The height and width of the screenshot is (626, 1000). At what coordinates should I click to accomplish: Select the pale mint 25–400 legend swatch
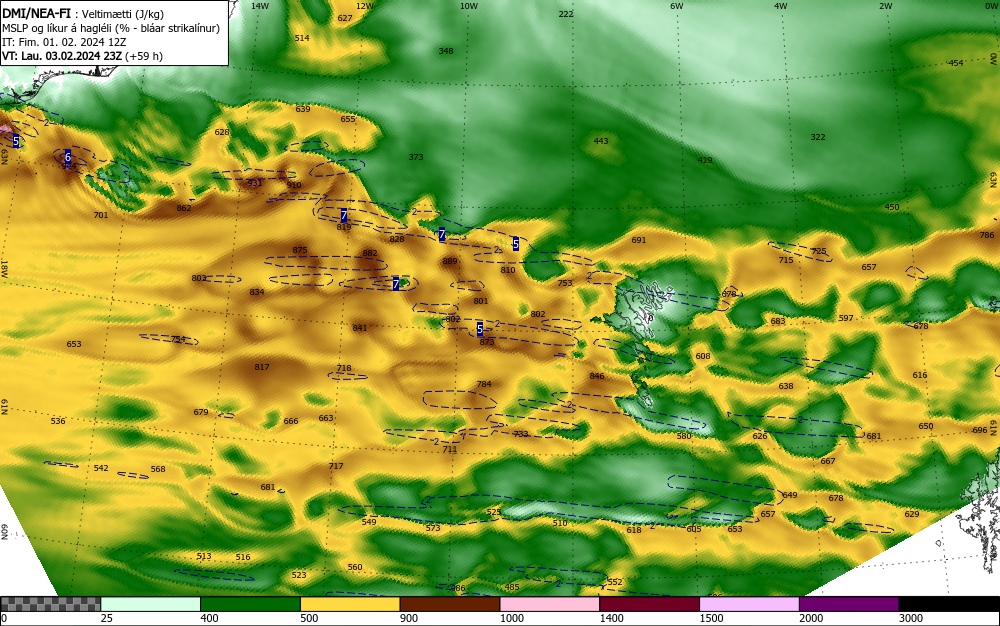coord(150,604)
